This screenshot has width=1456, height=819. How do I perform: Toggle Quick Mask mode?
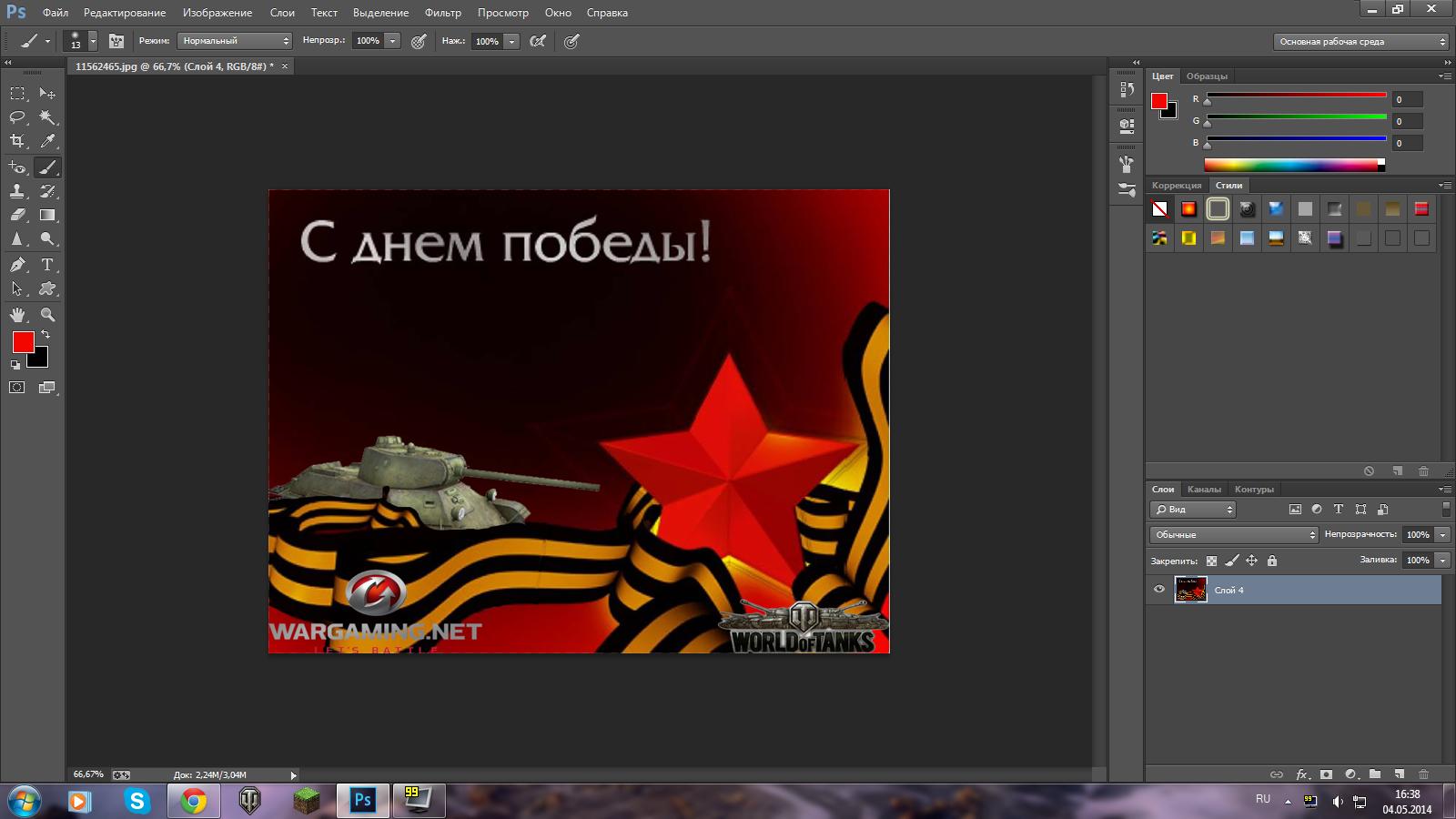(17, 388)
